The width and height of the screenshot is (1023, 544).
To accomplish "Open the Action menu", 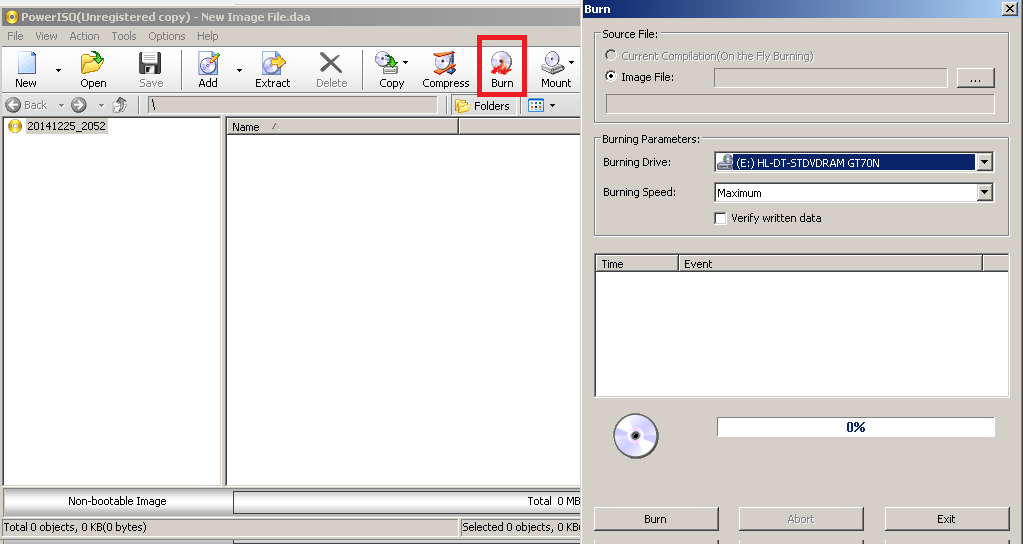I will click(x=84, y=36).
